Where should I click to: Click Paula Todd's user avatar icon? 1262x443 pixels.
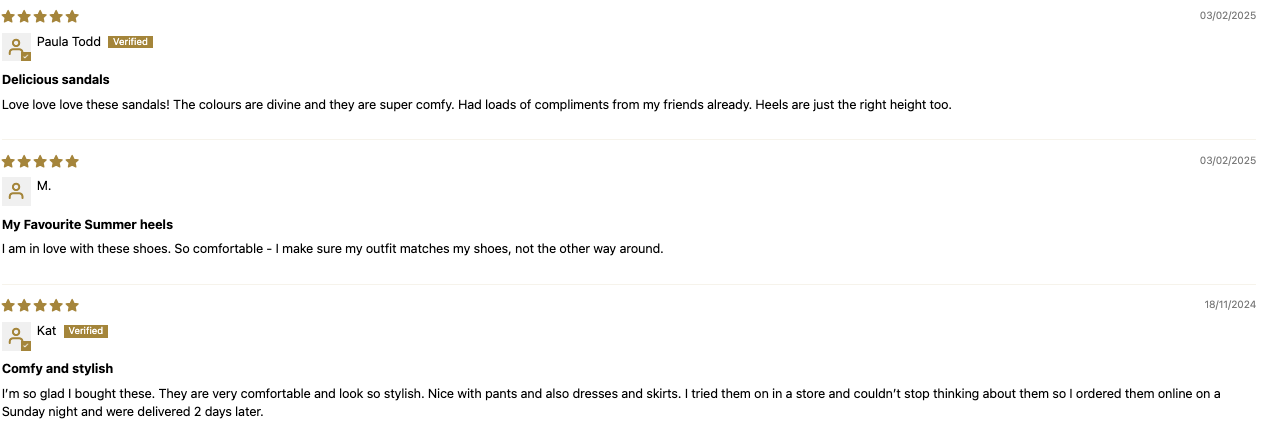pos(16,47)
